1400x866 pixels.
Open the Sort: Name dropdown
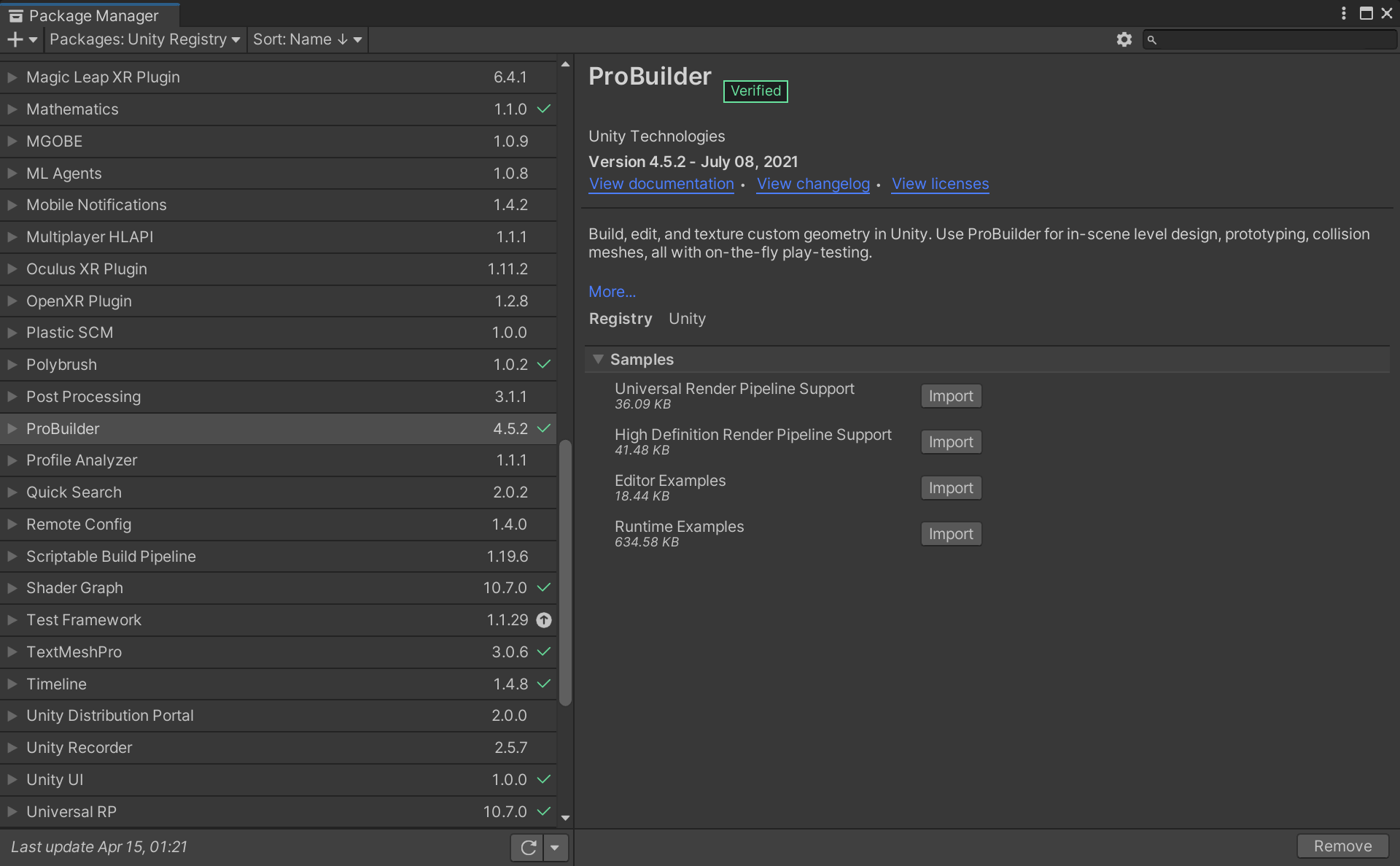307,39
